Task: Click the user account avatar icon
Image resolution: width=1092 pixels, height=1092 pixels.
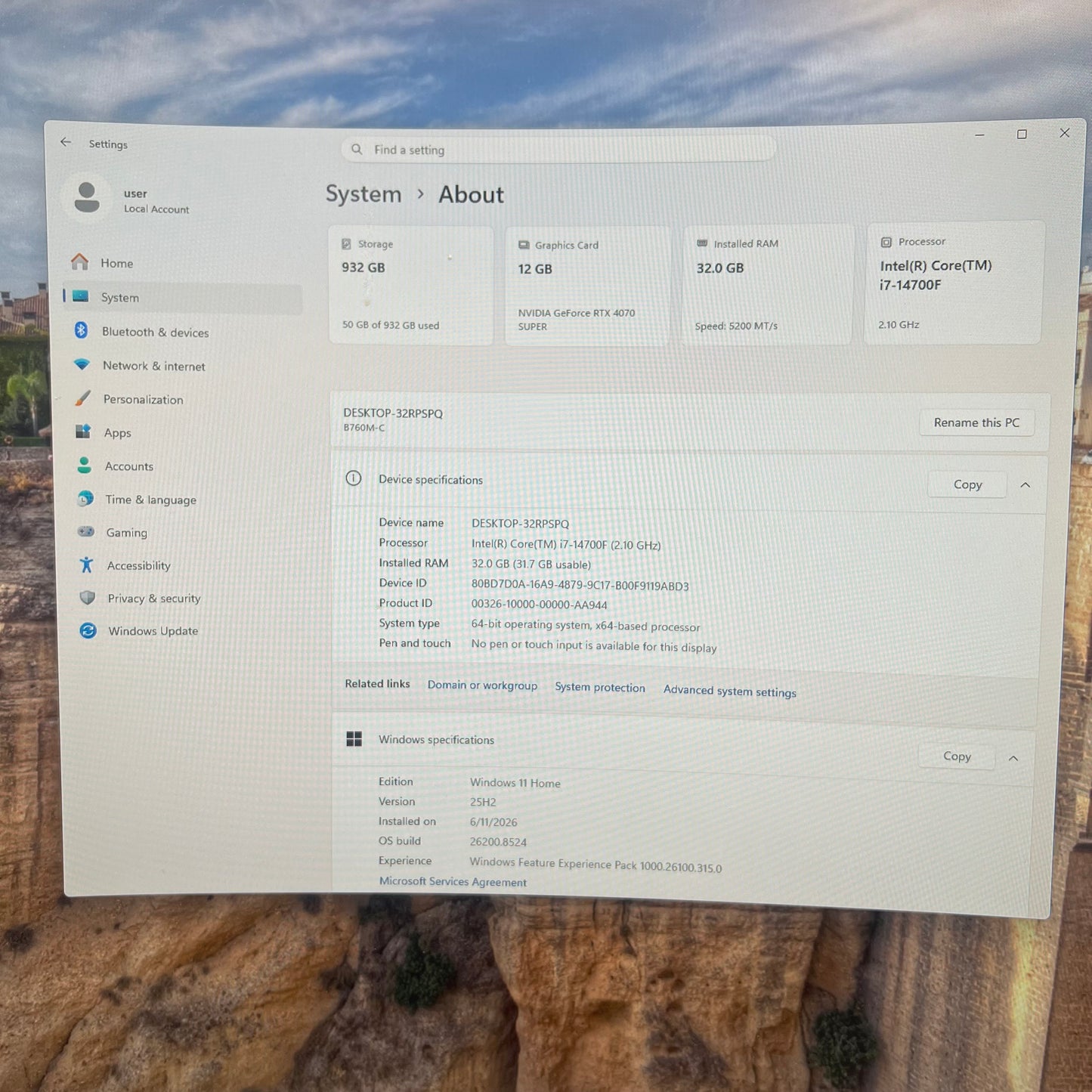Action: tap(87, 197)
